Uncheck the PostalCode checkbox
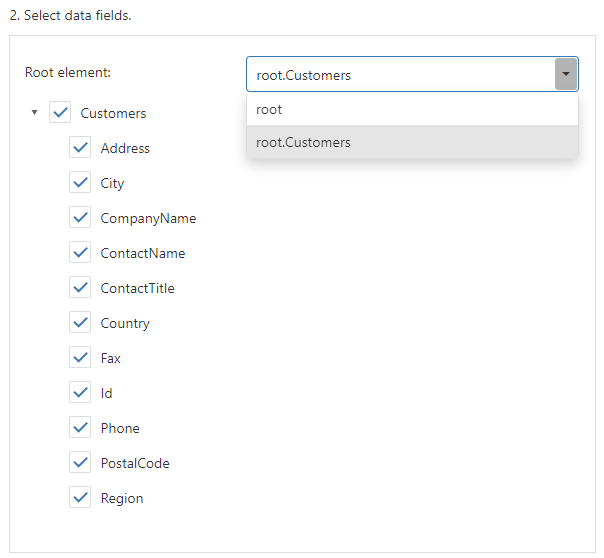Image resolution: width=604 pixels, height=558 pixels. pyautogui.click(x=80, y=463)
